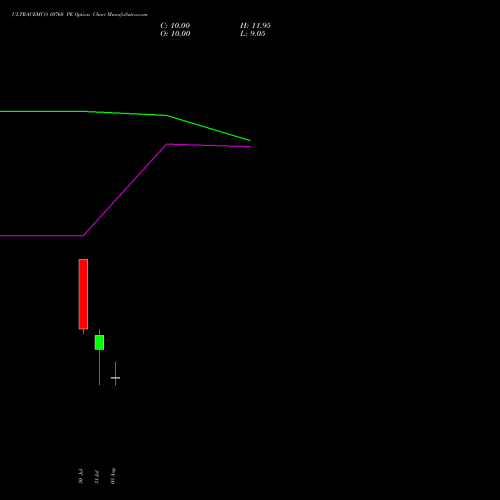Click the low value L: 9.05
500x500 pixels.
[253, 34]
